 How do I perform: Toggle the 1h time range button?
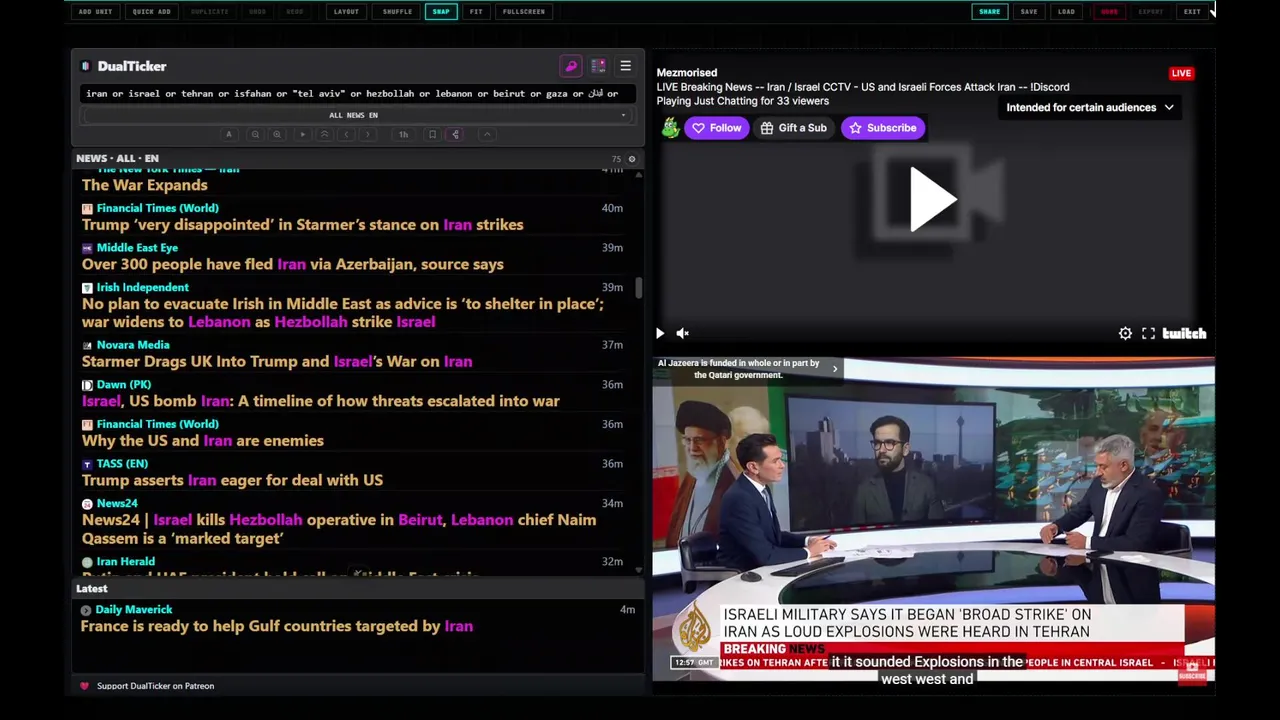coord(403,134)
